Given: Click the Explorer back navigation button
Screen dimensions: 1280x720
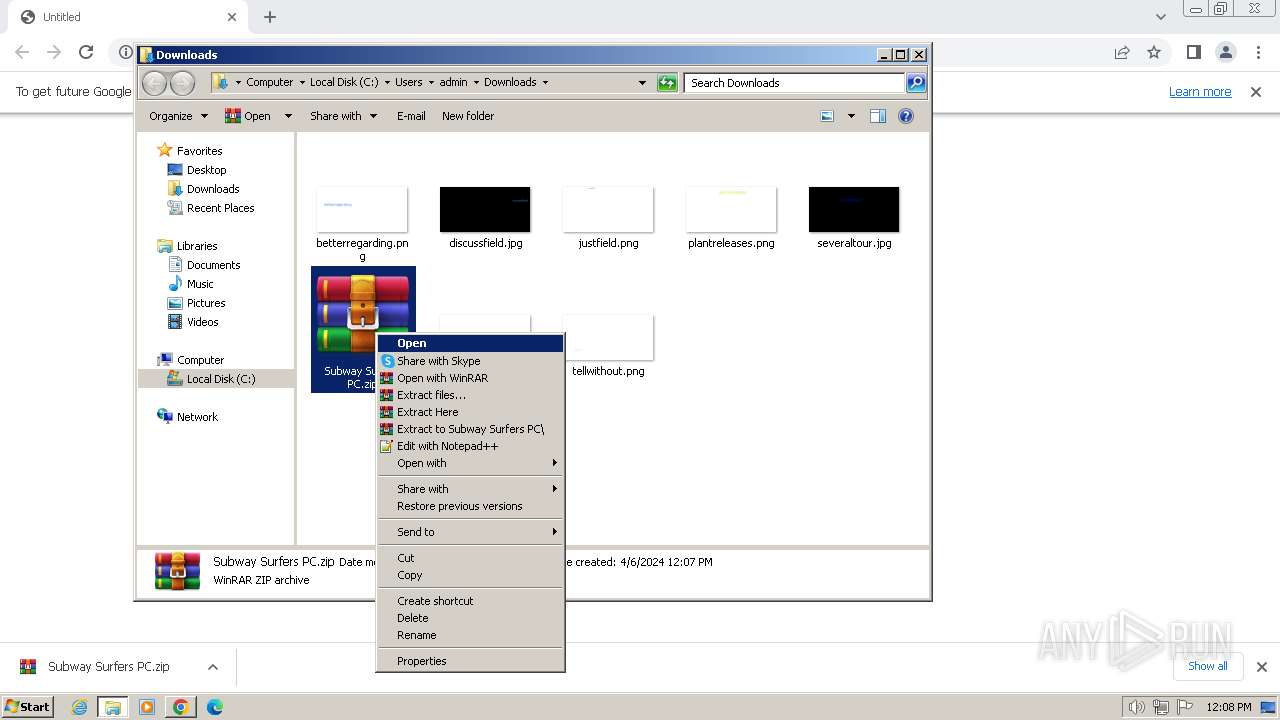Looking at the screenshot, I should click(x=155, y=83).
